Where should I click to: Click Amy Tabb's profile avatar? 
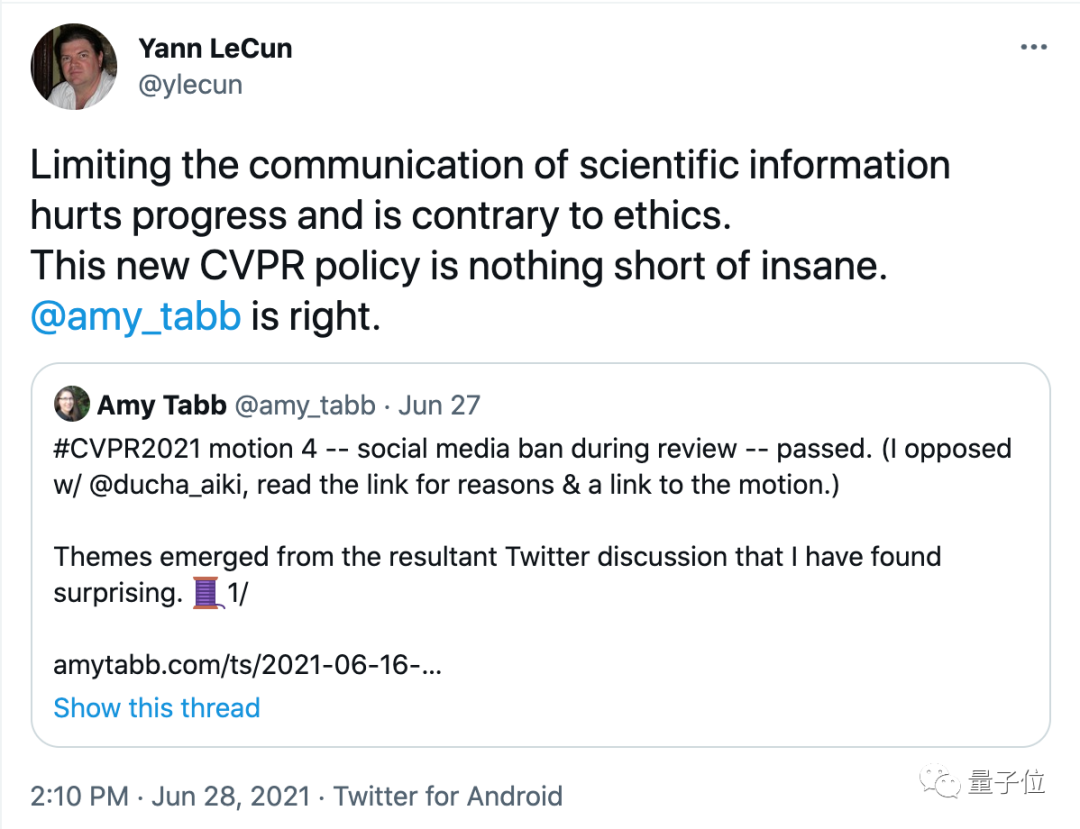click(x=71, y=405)
